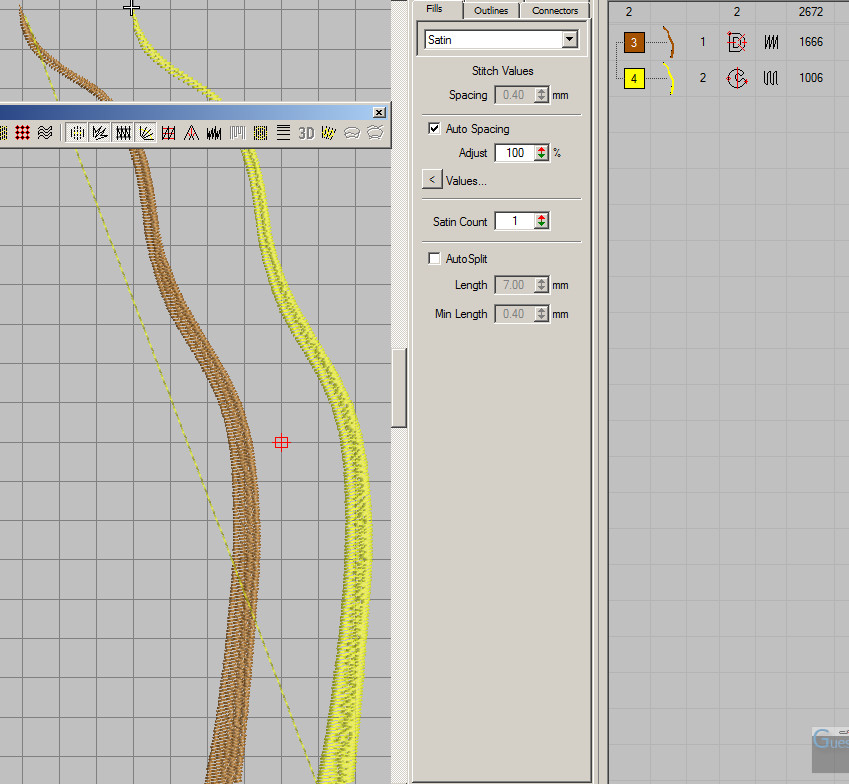Select the black zigzag stitch icon
Image resolution: width=849 pixels, height=784 pixels.
(x=214, y=132)
